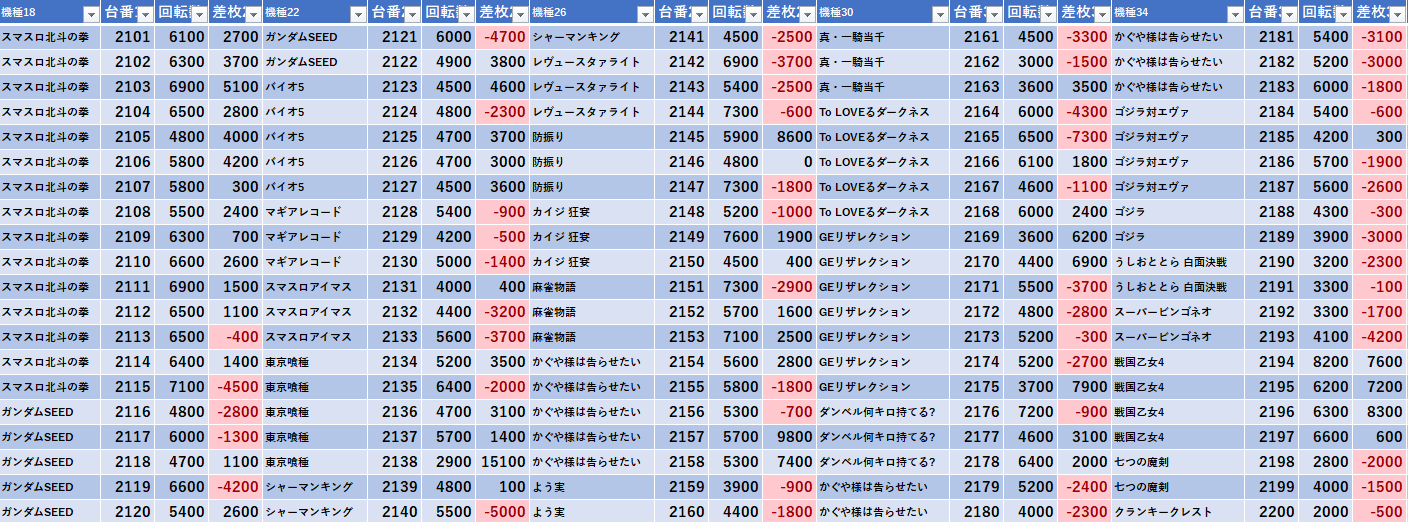The image size is (1408, 522).
Task: Open 回転 filter arrow in the 機種26 group
Action: click(x=753, y=14)
